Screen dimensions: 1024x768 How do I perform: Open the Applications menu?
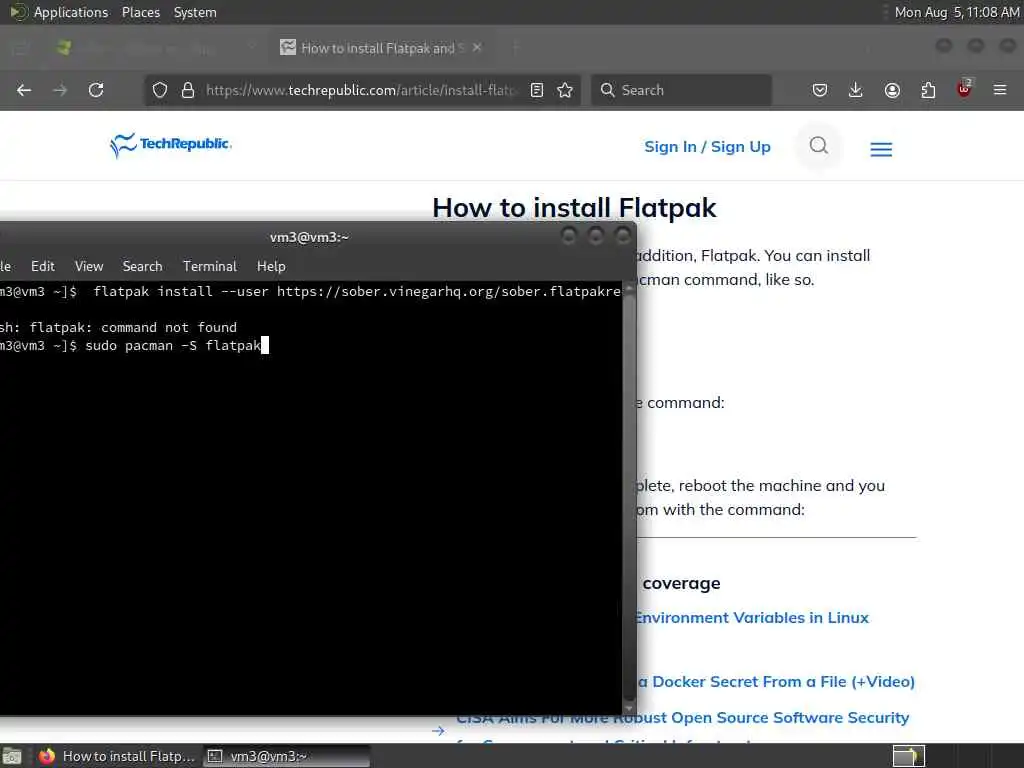coord(71,12)
